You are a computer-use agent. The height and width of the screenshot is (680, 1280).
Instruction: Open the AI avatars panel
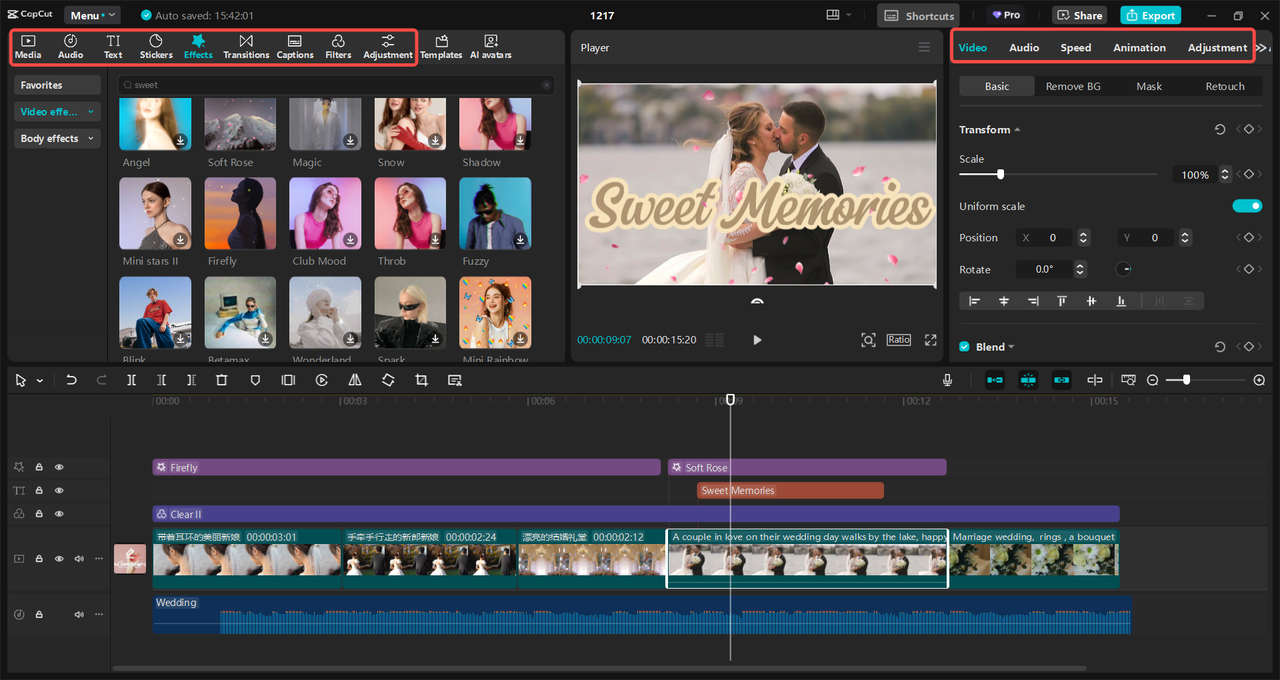point(491,46)
